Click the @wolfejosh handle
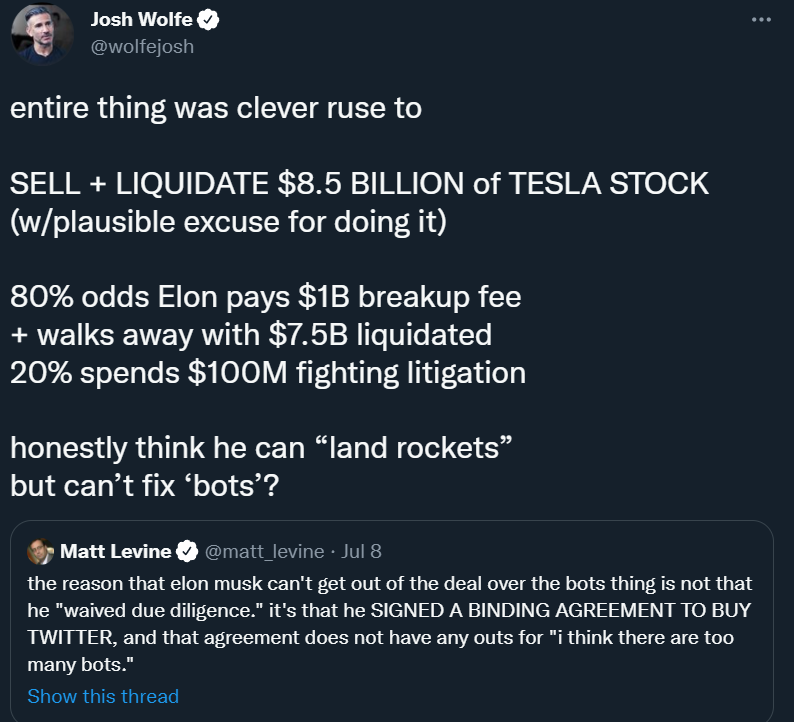Image resolution: width=794 pixels, height=722 pixels. (143, 46)
